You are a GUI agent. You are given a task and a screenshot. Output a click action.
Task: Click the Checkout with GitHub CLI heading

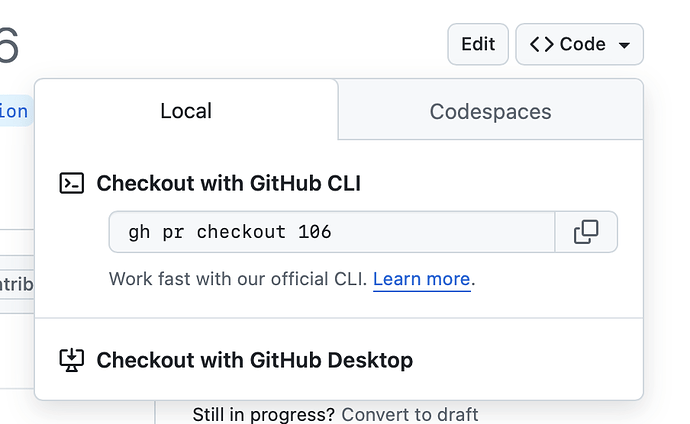228,183
